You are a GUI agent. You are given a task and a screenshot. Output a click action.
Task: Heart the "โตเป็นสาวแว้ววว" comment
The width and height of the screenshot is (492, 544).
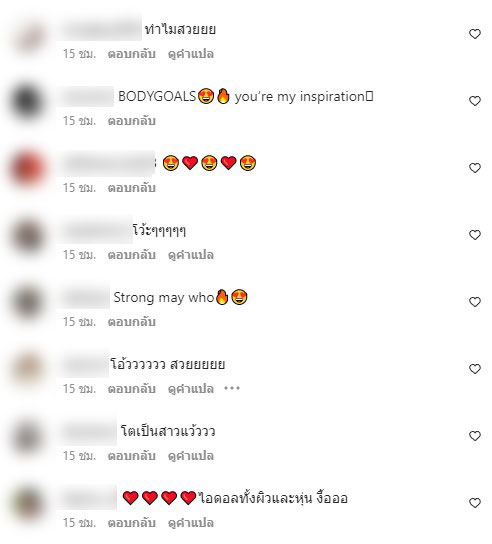coord(475,436)
